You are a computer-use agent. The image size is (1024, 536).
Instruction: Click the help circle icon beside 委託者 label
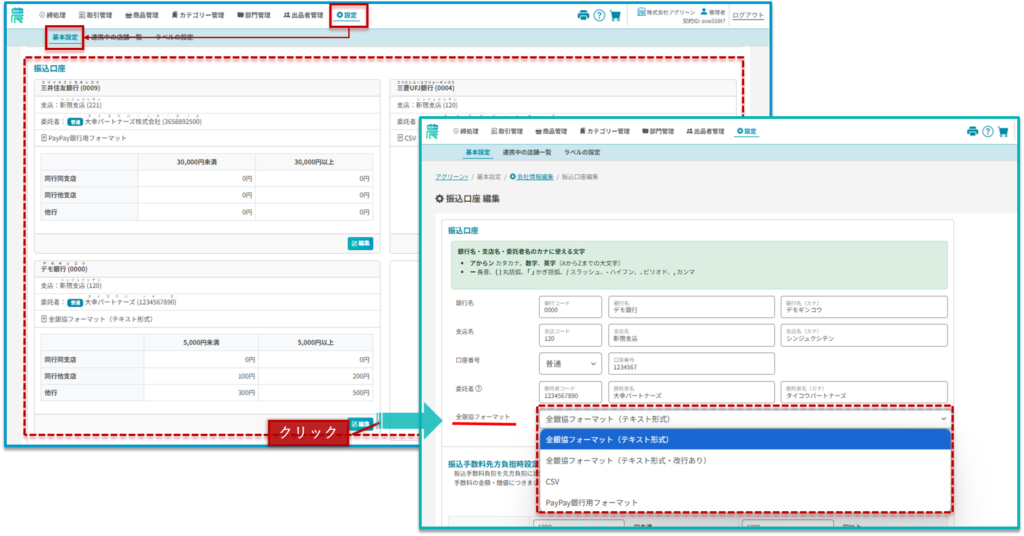(x=480, y=390)
